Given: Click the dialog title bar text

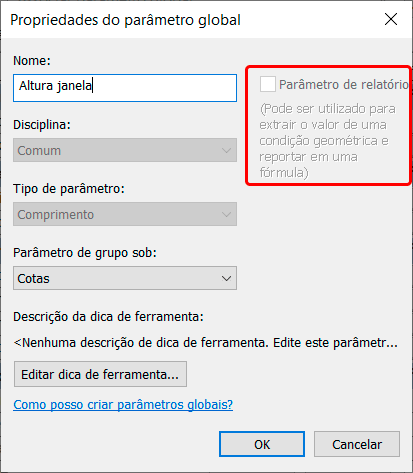Looking at the screenshot, I should [125, 20].
